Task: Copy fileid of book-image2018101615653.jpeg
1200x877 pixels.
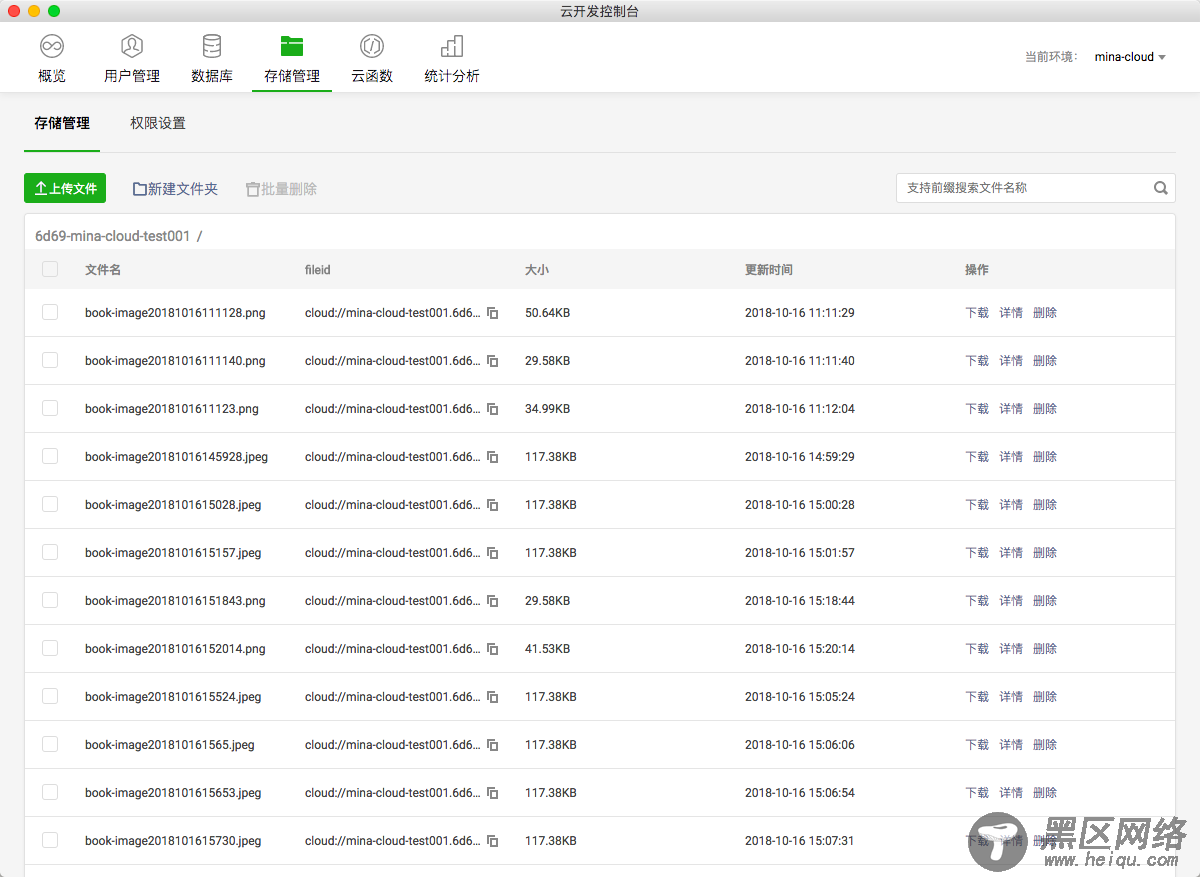Action: (x=492, y=793)
